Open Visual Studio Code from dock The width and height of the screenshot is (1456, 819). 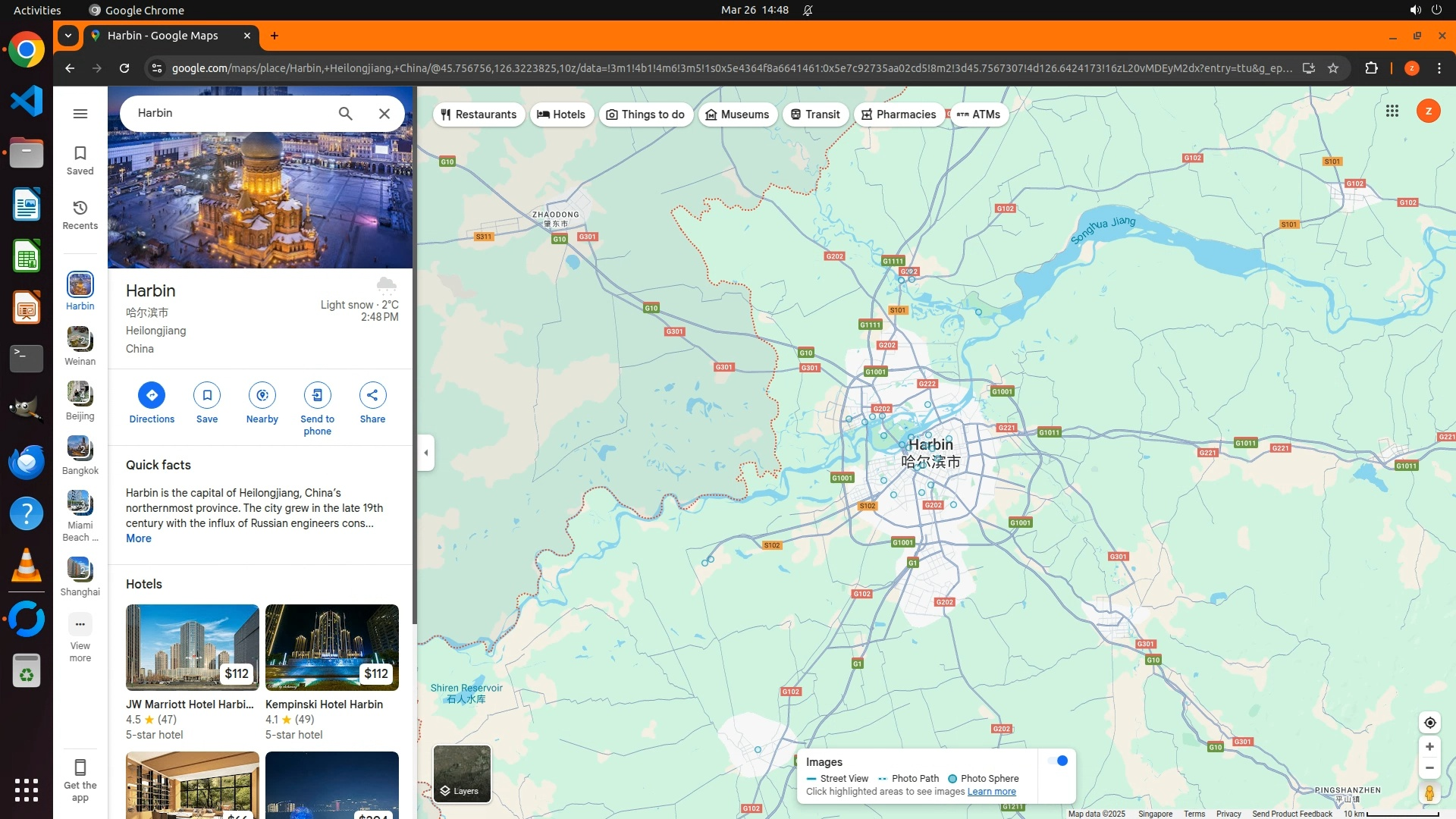click(x=27, y=101)
